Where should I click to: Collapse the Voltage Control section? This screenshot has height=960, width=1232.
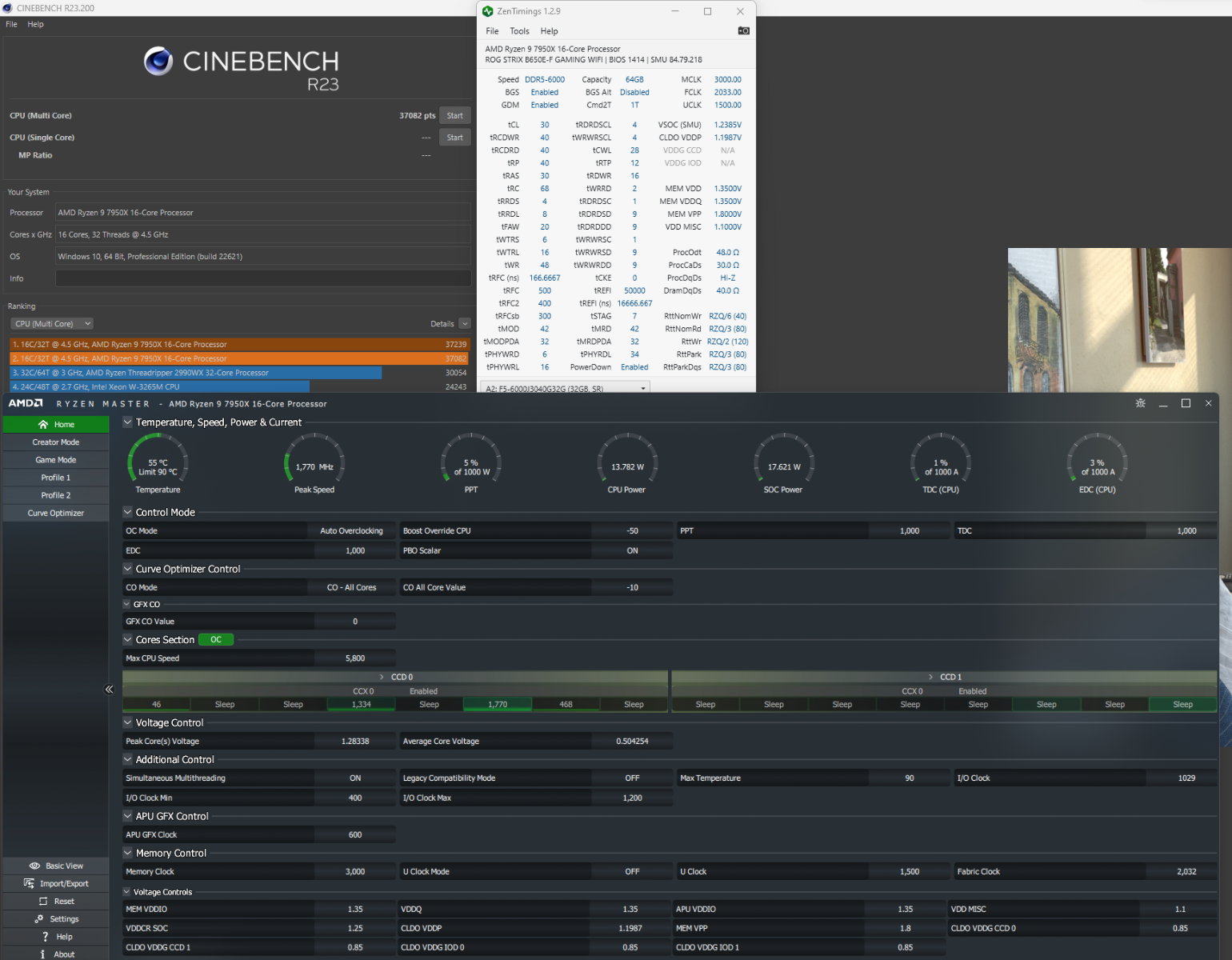point(127,722)
